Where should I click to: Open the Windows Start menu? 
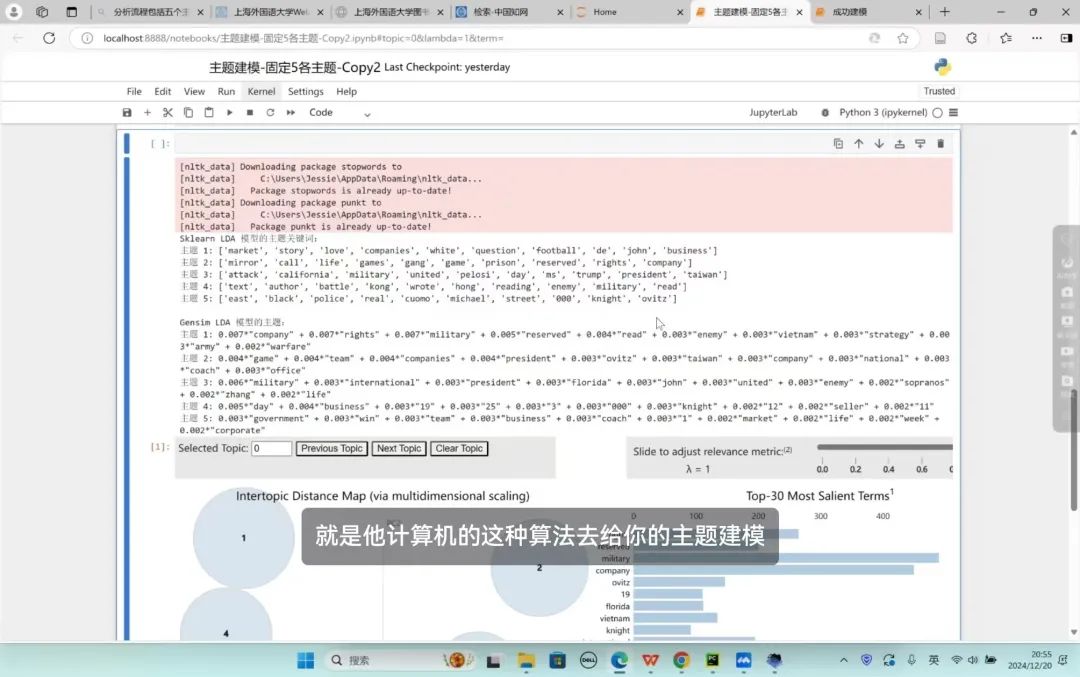[306, 660]
